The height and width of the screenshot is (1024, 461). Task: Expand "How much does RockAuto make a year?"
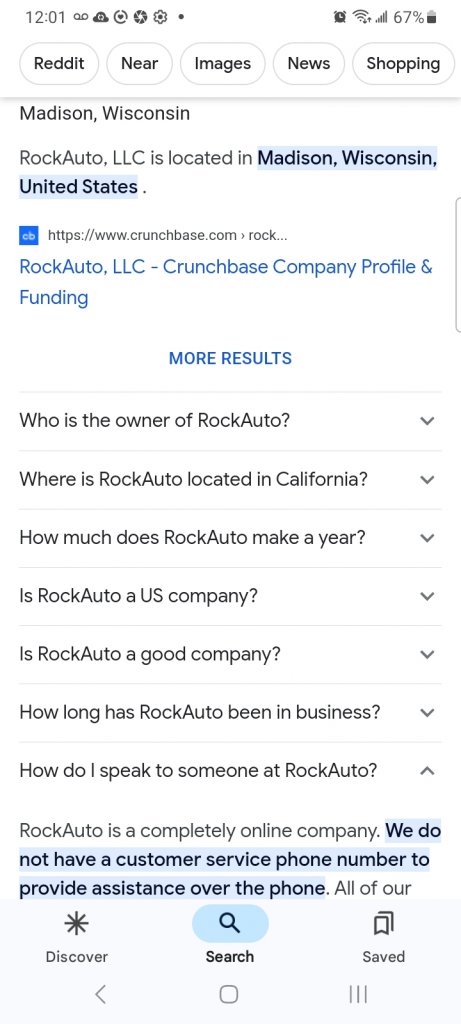click(230, 538)
